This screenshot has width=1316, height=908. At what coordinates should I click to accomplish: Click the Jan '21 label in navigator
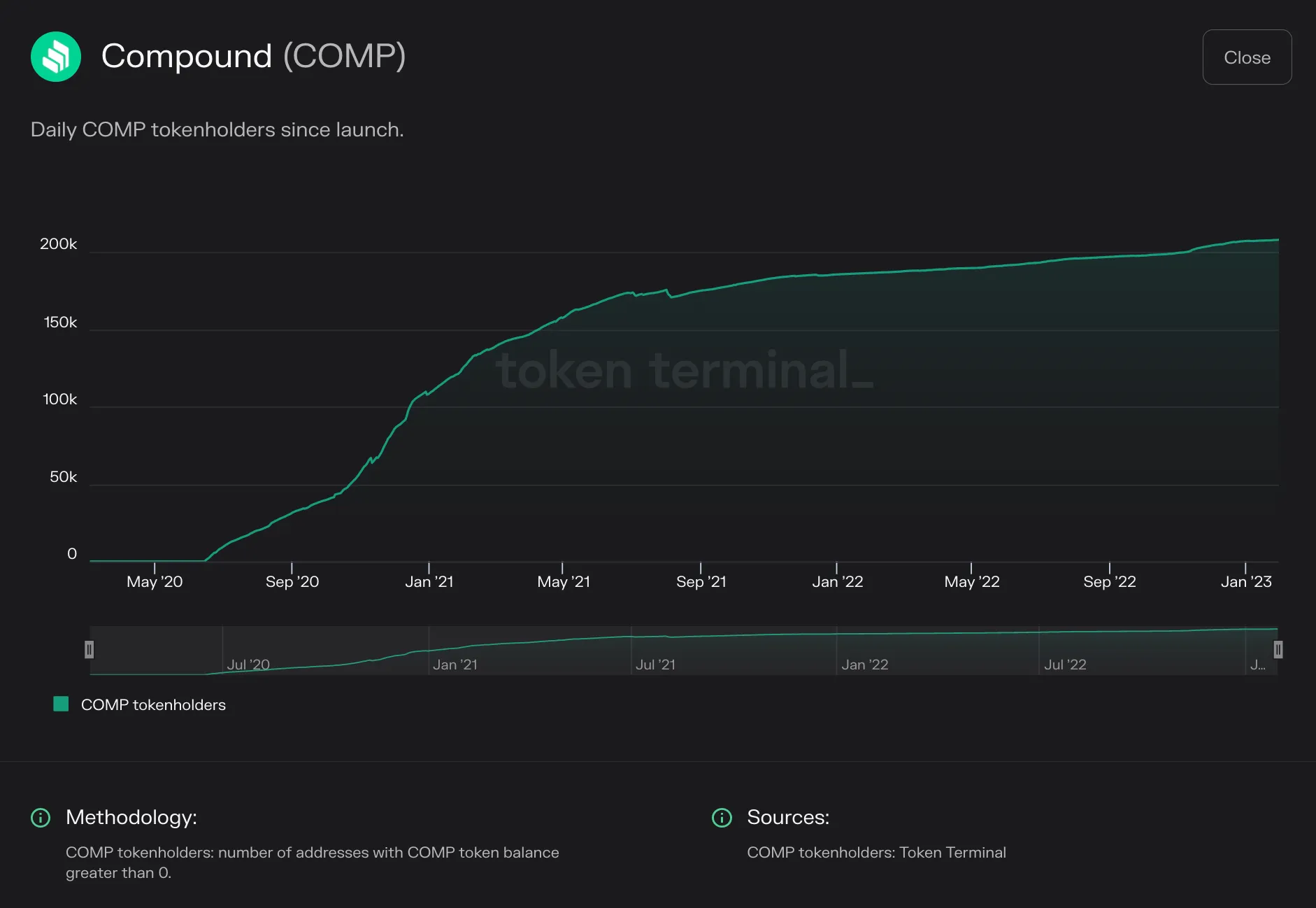[x=455, y=665]
